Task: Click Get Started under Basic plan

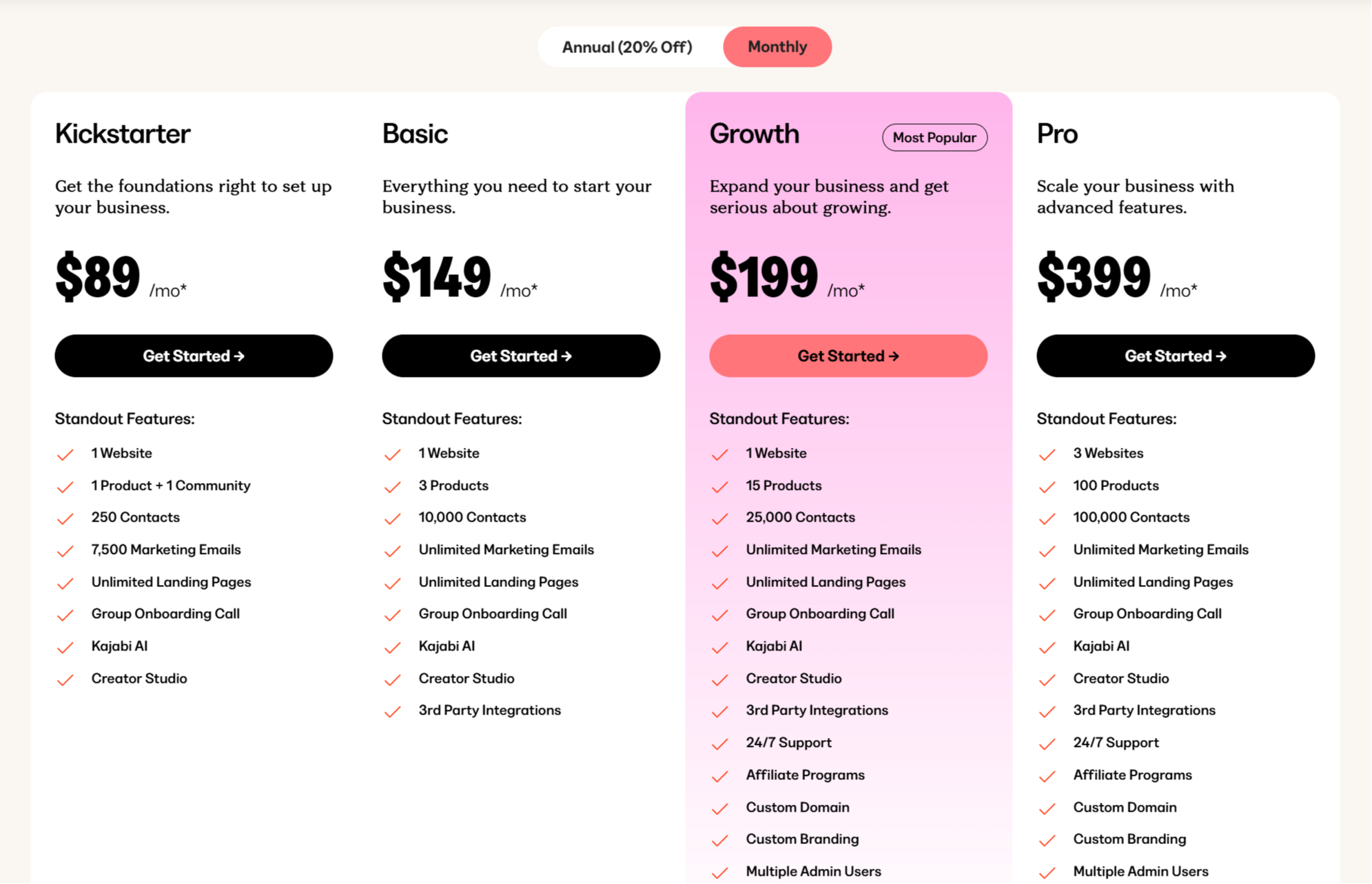Action: pos(521,356)
